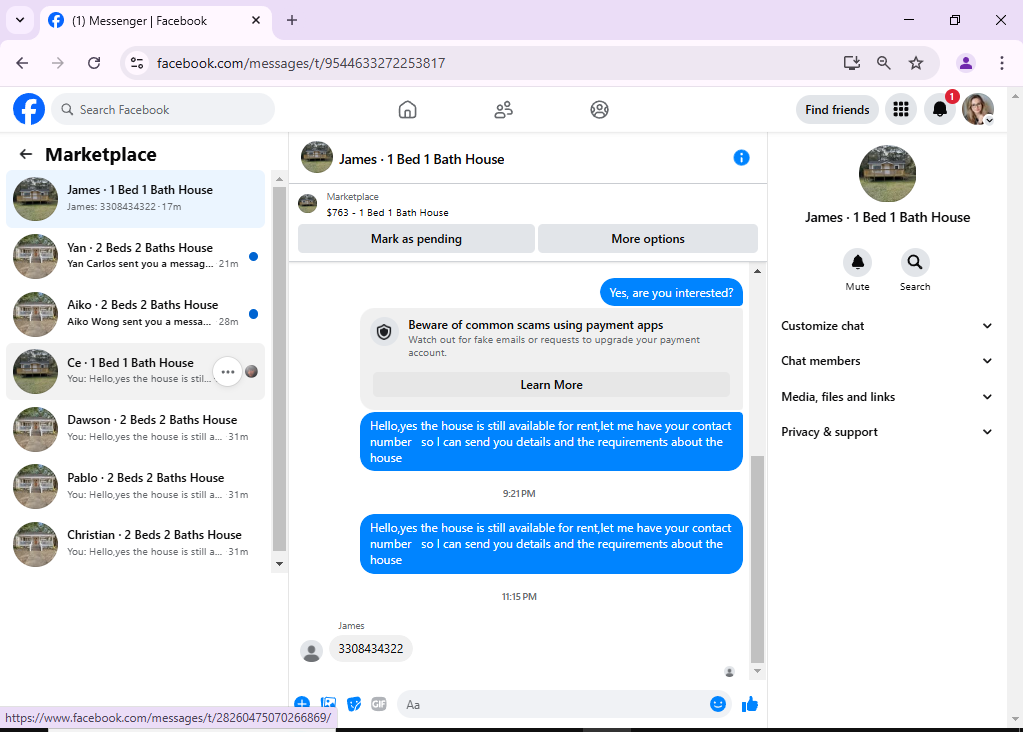Click the shield scam warning icon
Viewport: 1023px width, 732px height.
click(x=384, y=331)
